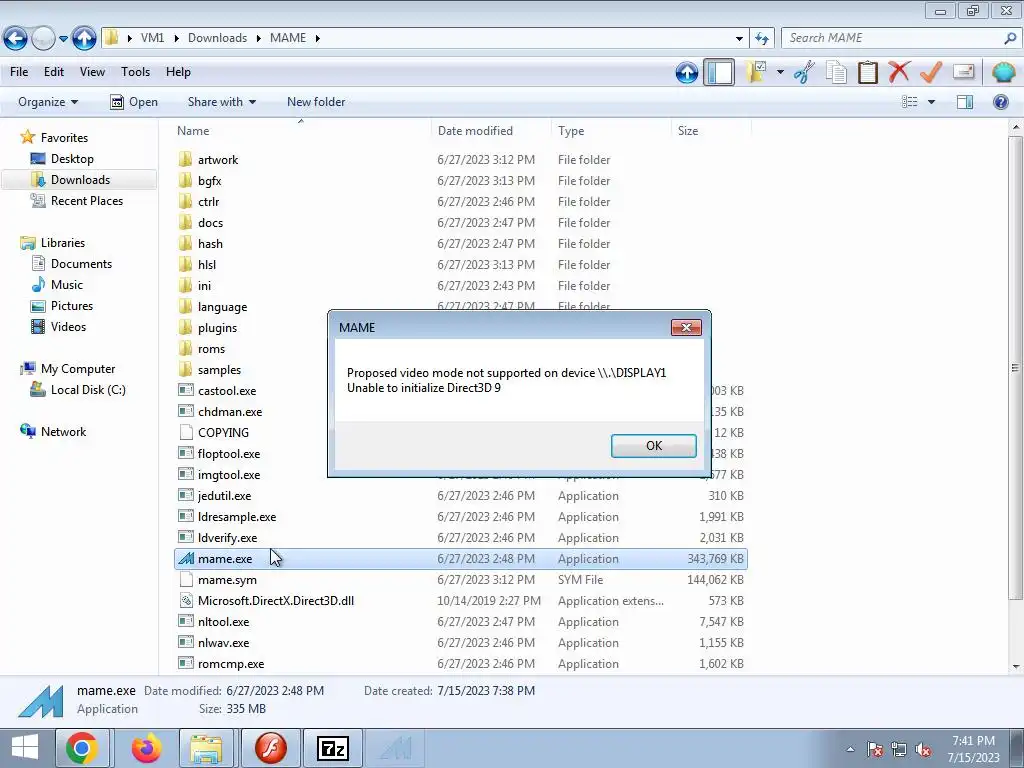Viewport: 1024px width, 768px height.
Task: Click the Copy pages icon
Action: point(836,72)
